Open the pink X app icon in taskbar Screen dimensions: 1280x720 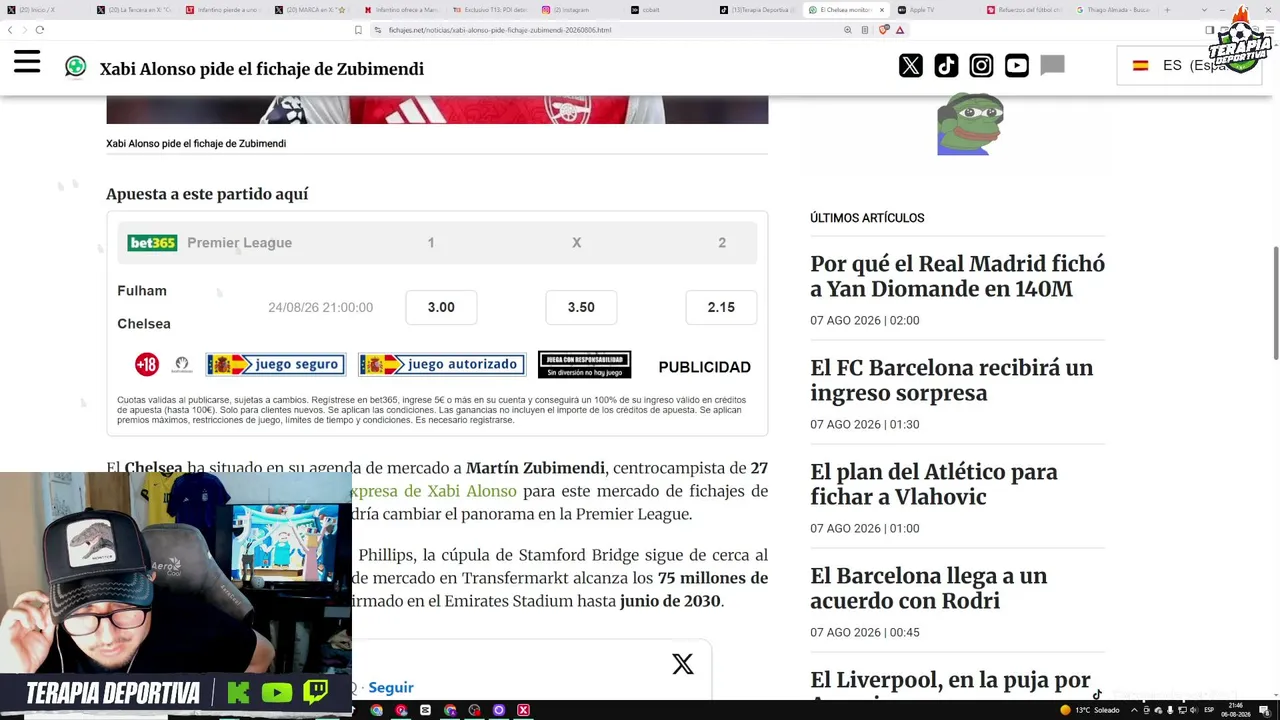523,710
